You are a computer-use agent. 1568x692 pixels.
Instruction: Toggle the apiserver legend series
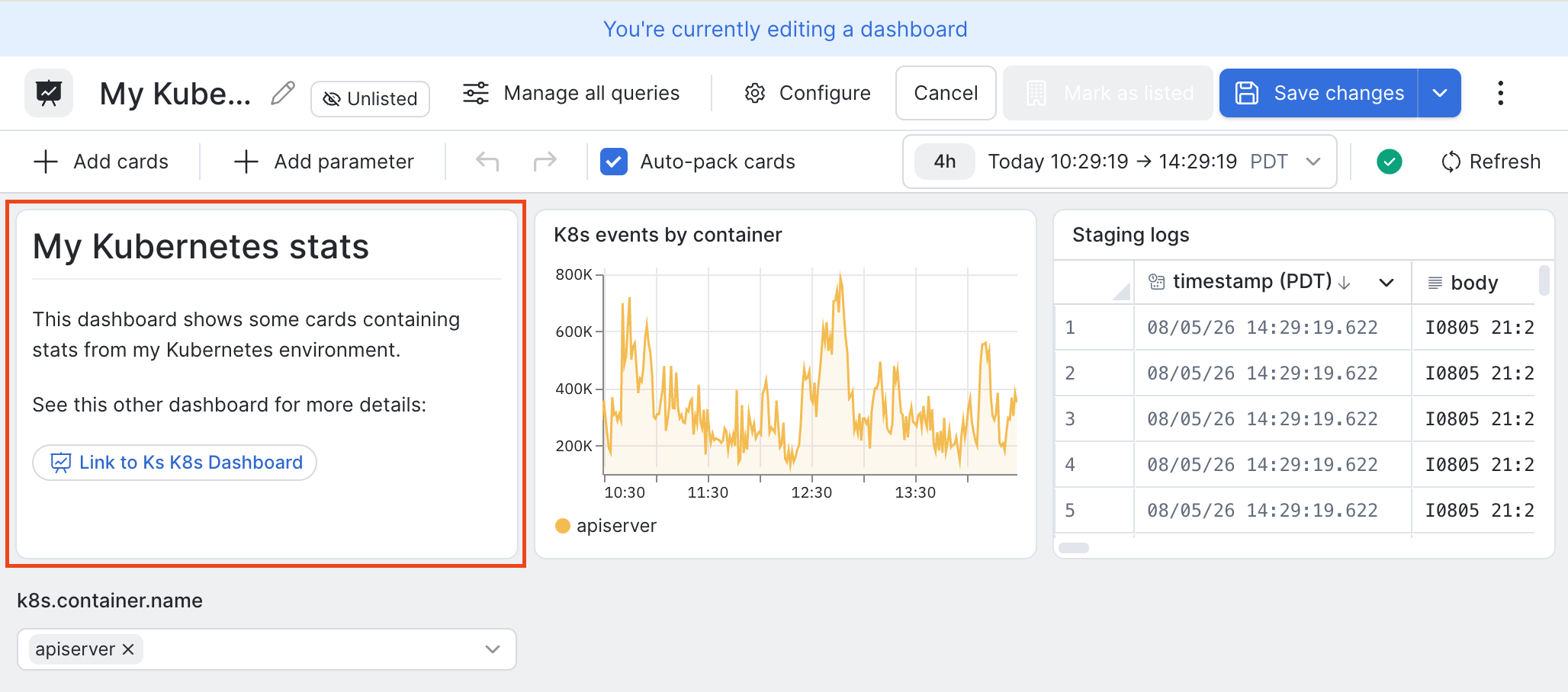[x=606, y=526]
